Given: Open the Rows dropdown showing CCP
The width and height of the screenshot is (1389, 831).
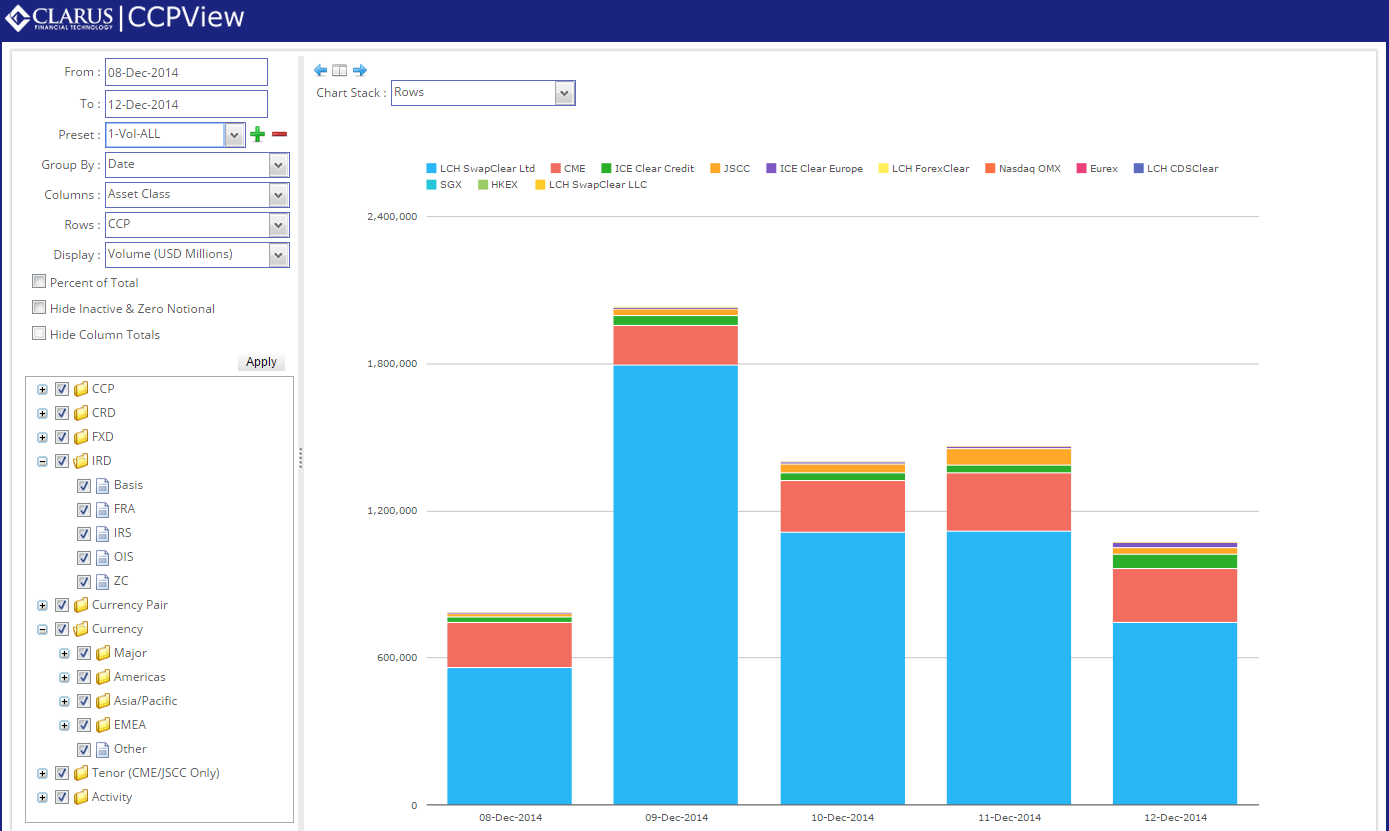Looking at the screenshot, I should pos(279,225).
